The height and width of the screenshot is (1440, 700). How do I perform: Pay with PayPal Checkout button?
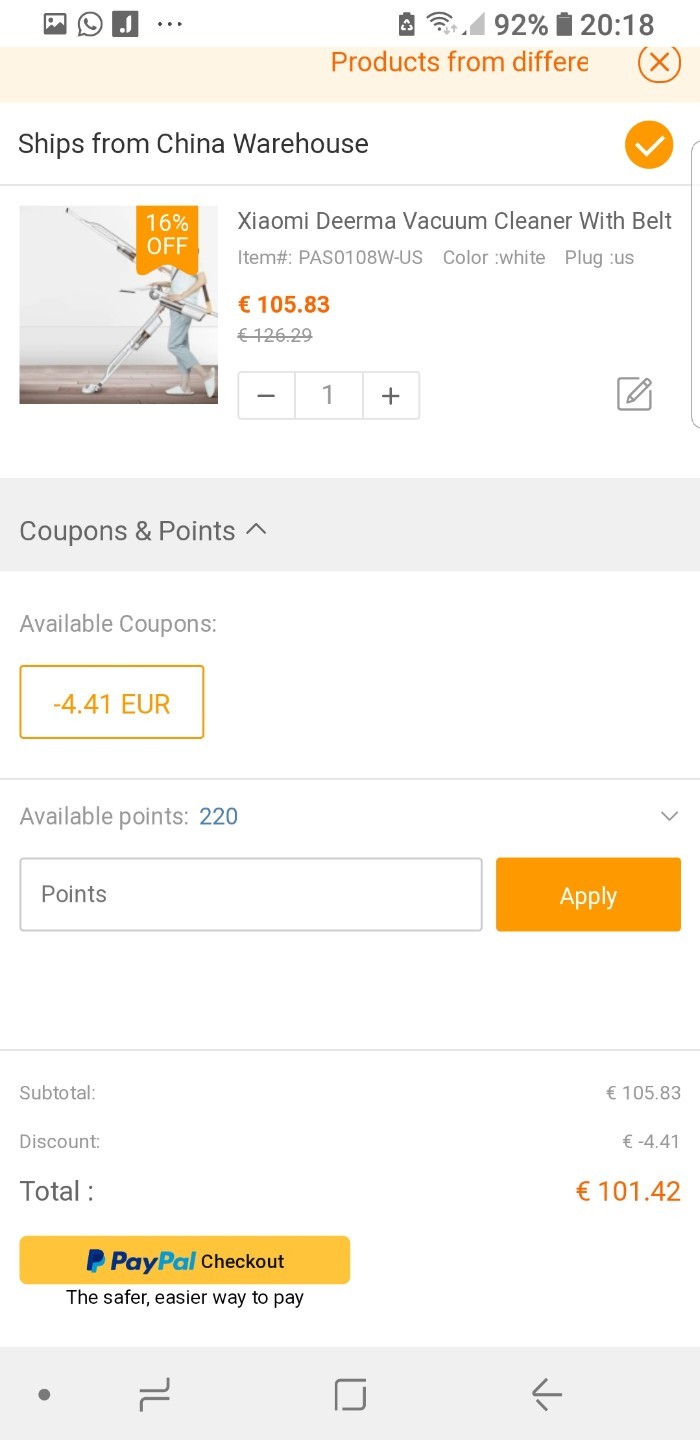click(x=185, y=1260)
